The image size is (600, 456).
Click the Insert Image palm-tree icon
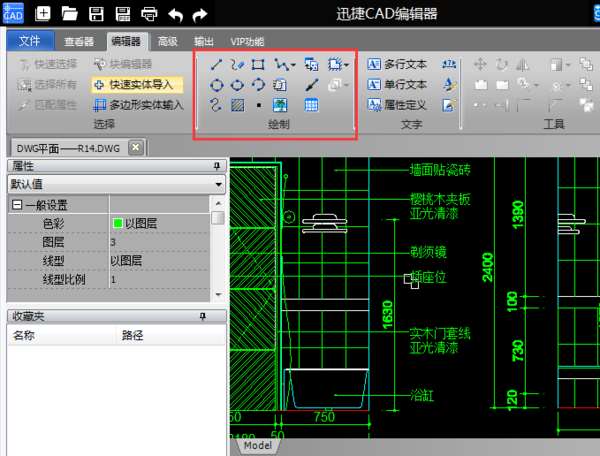click(280, 105)
